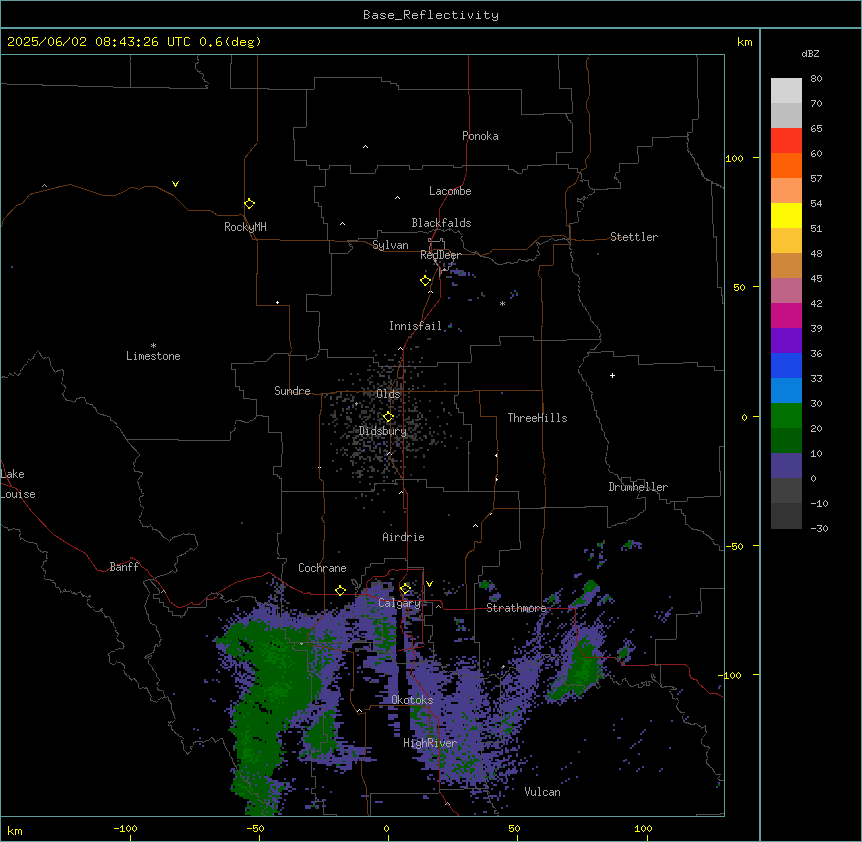Click the Innisfail town label

click(x=416, y=326)
